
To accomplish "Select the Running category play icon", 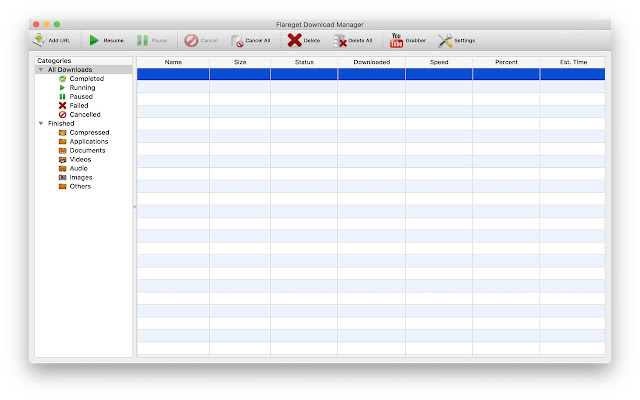I will pos(62,87).
